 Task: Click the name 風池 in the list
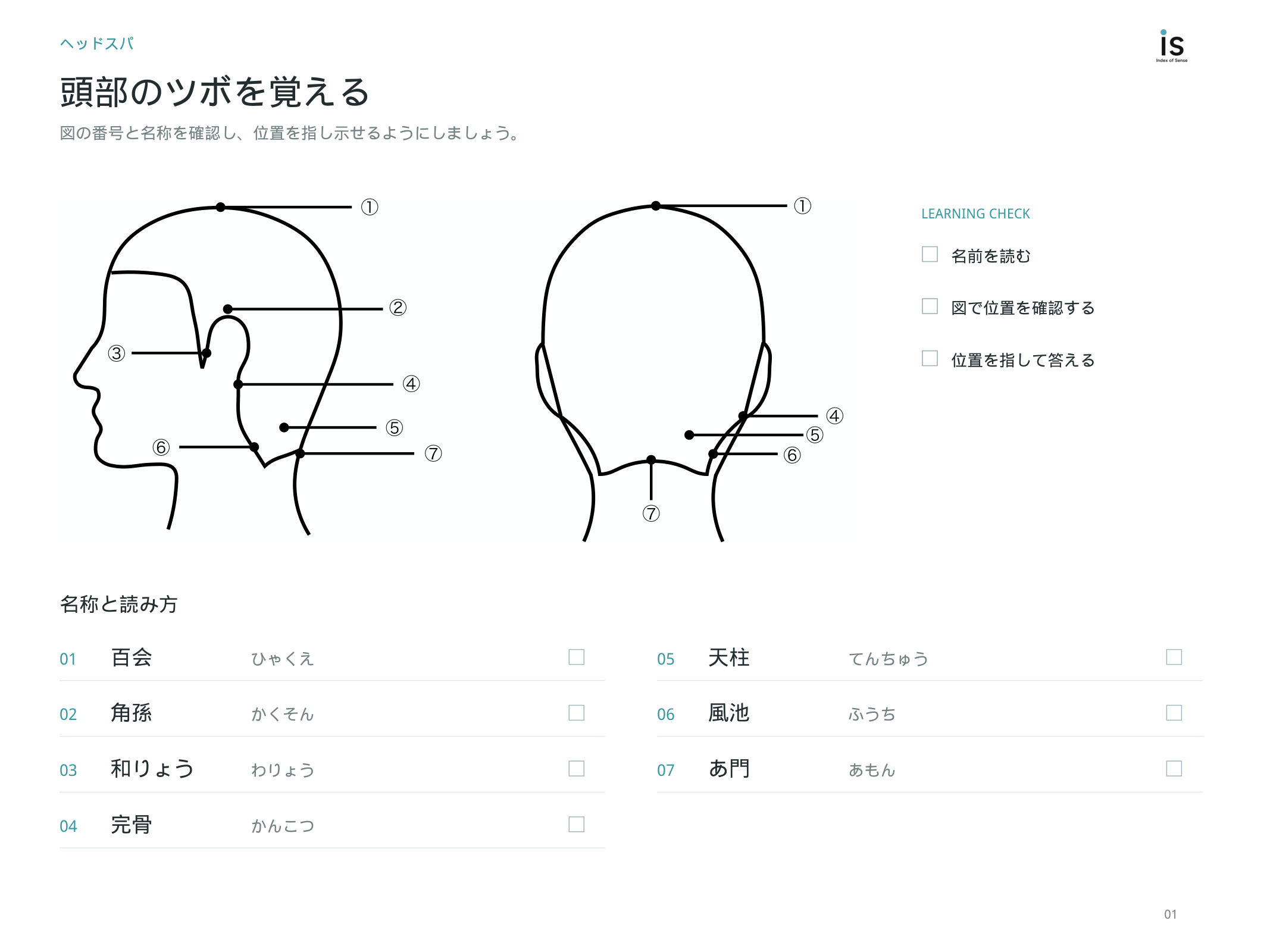click(729, 713)
